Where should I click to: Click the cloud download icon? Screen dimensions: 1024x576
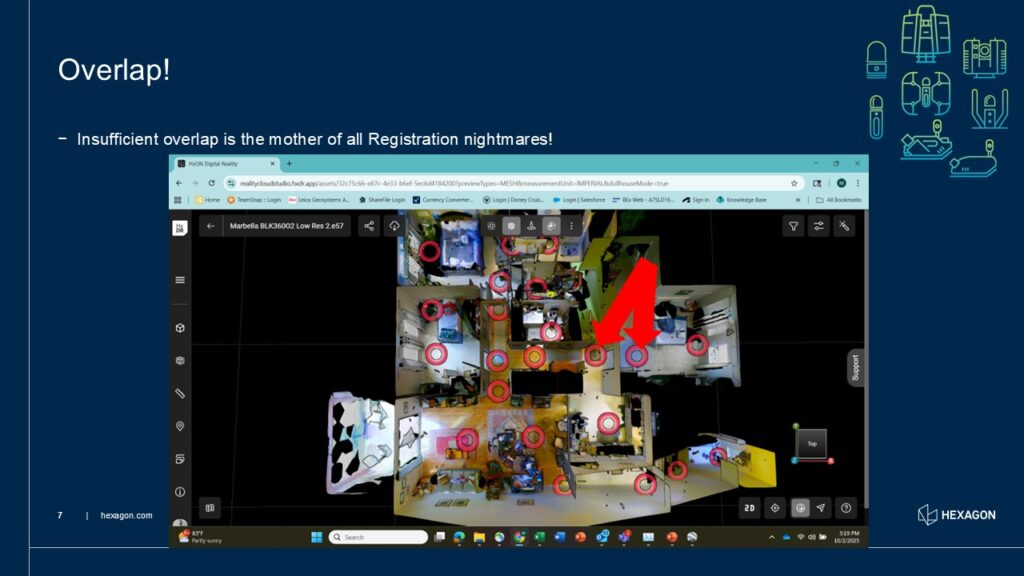(x=395, y=226)
